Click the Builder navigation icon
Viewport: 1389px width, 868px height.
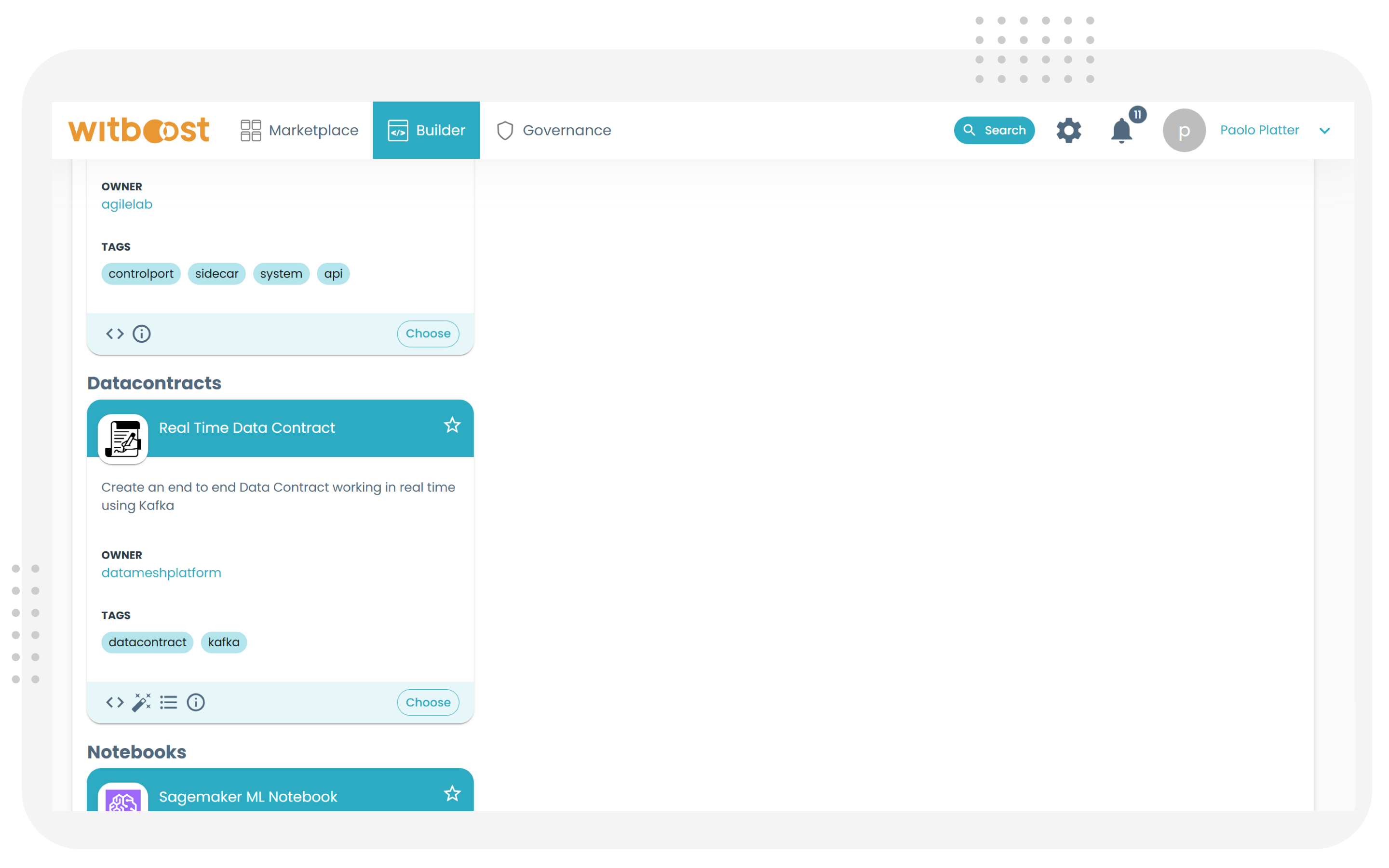pyautogui.click(x=398, y=129)
